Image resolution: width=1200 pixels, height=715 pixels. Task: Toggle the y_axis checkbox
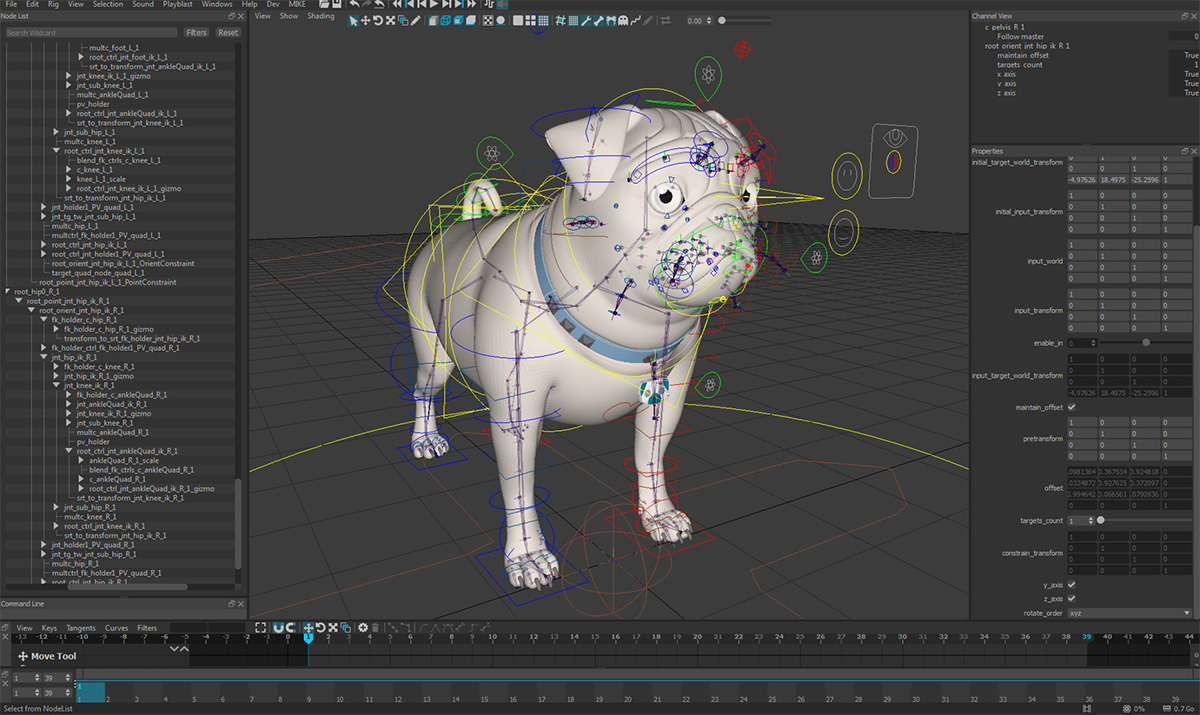coord(1072,584)
